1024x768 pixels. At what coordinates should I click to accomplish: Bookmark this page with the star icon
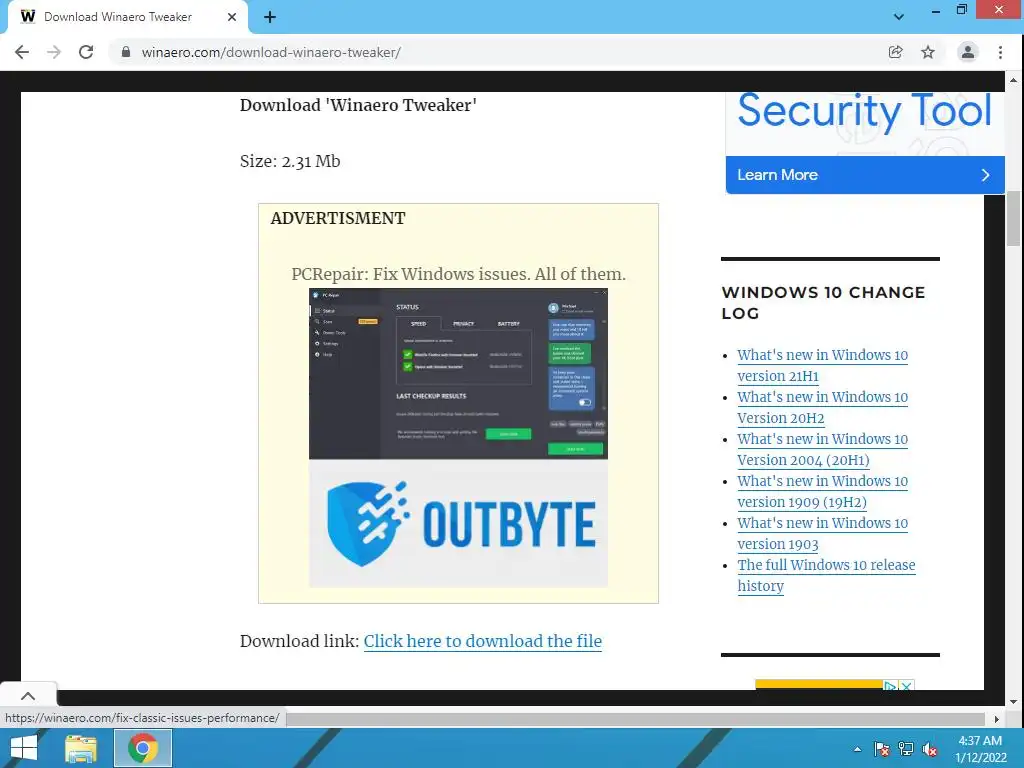tap(927, 52)
